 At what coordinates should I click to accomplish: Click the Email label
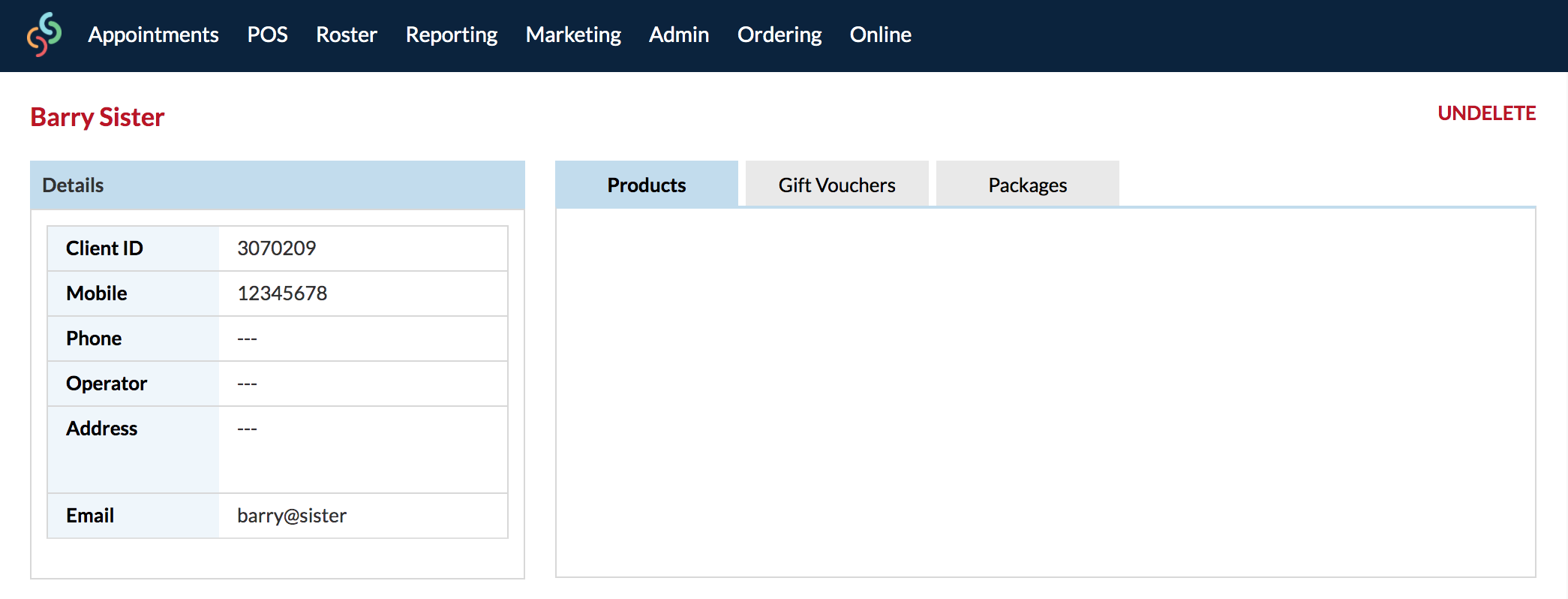coord(90,516)
